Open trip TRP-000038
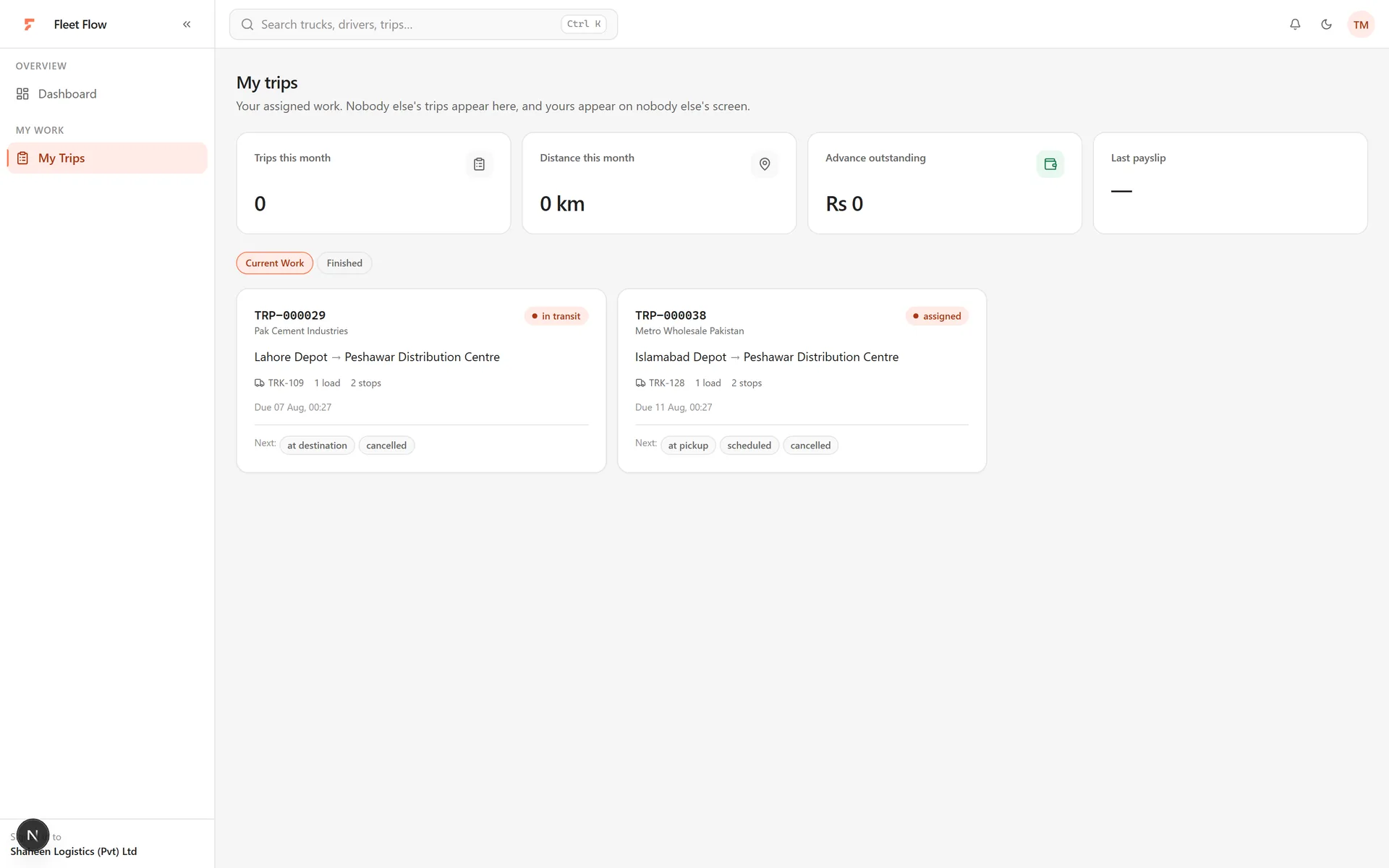The image size is (1389, 868). [802, 380]
